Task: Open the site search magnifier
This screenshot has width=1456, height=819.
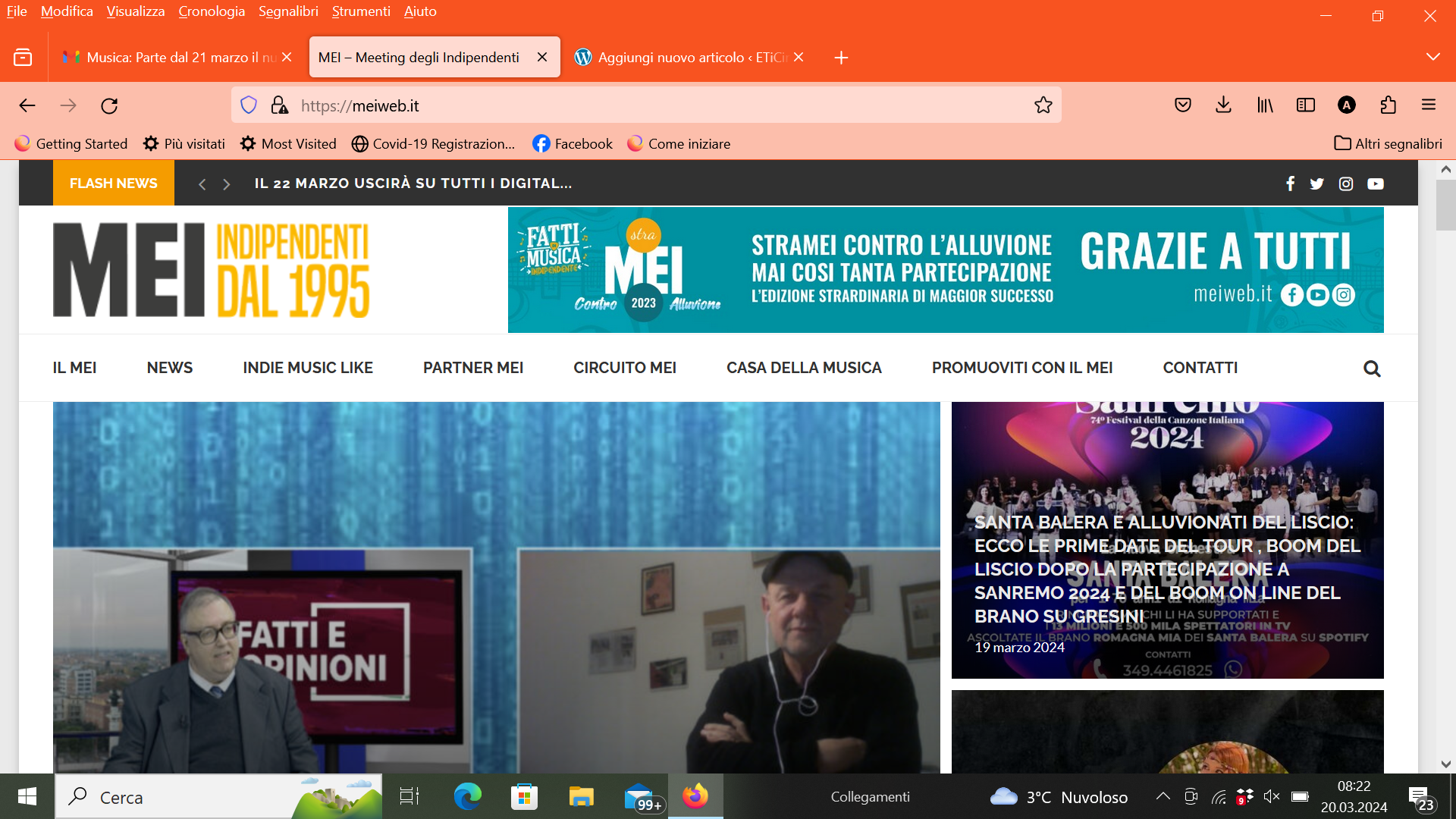Action: coord(1372,369)
